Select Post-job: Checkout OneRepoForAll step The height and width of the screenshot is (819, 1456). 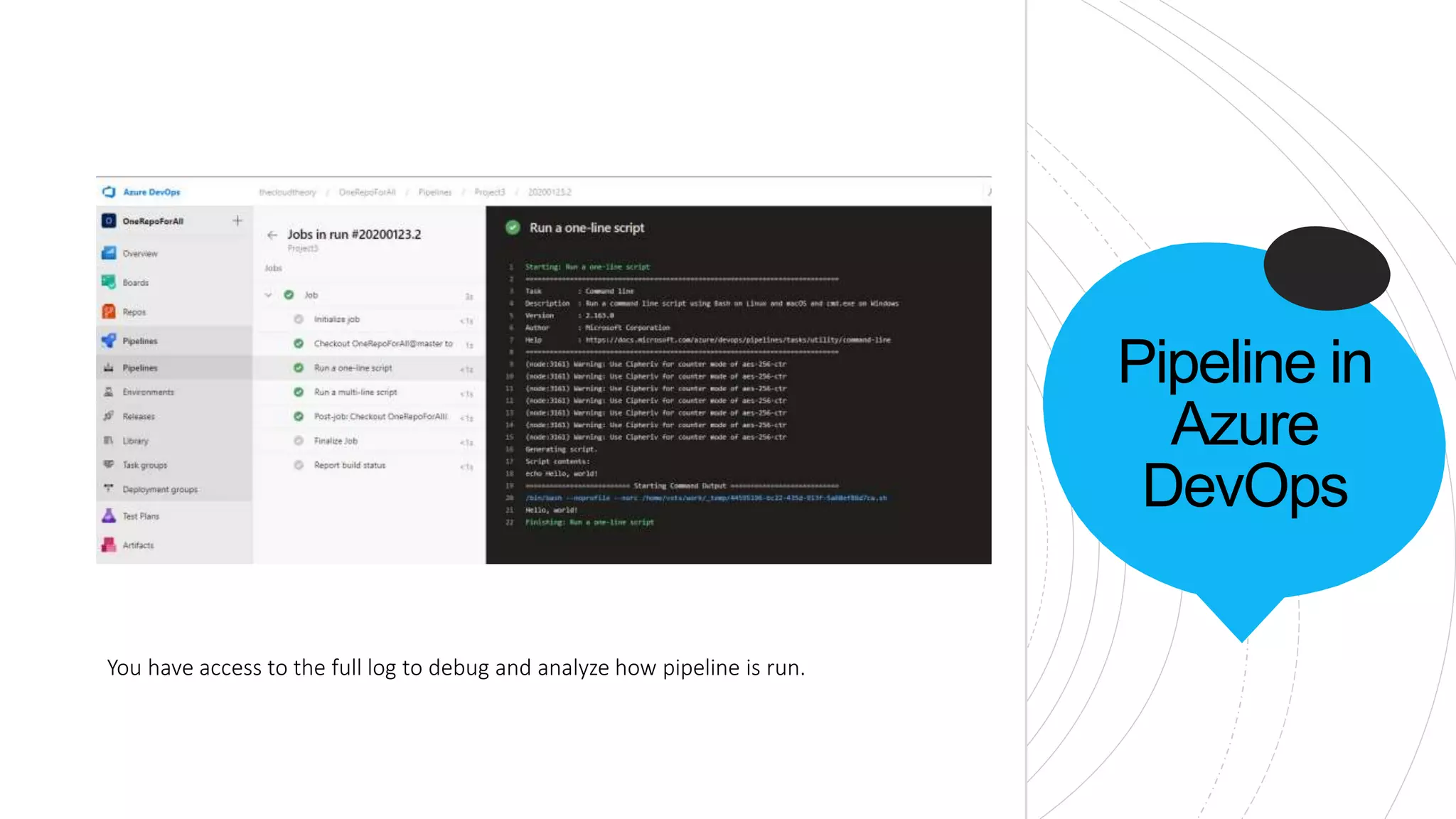369,416
